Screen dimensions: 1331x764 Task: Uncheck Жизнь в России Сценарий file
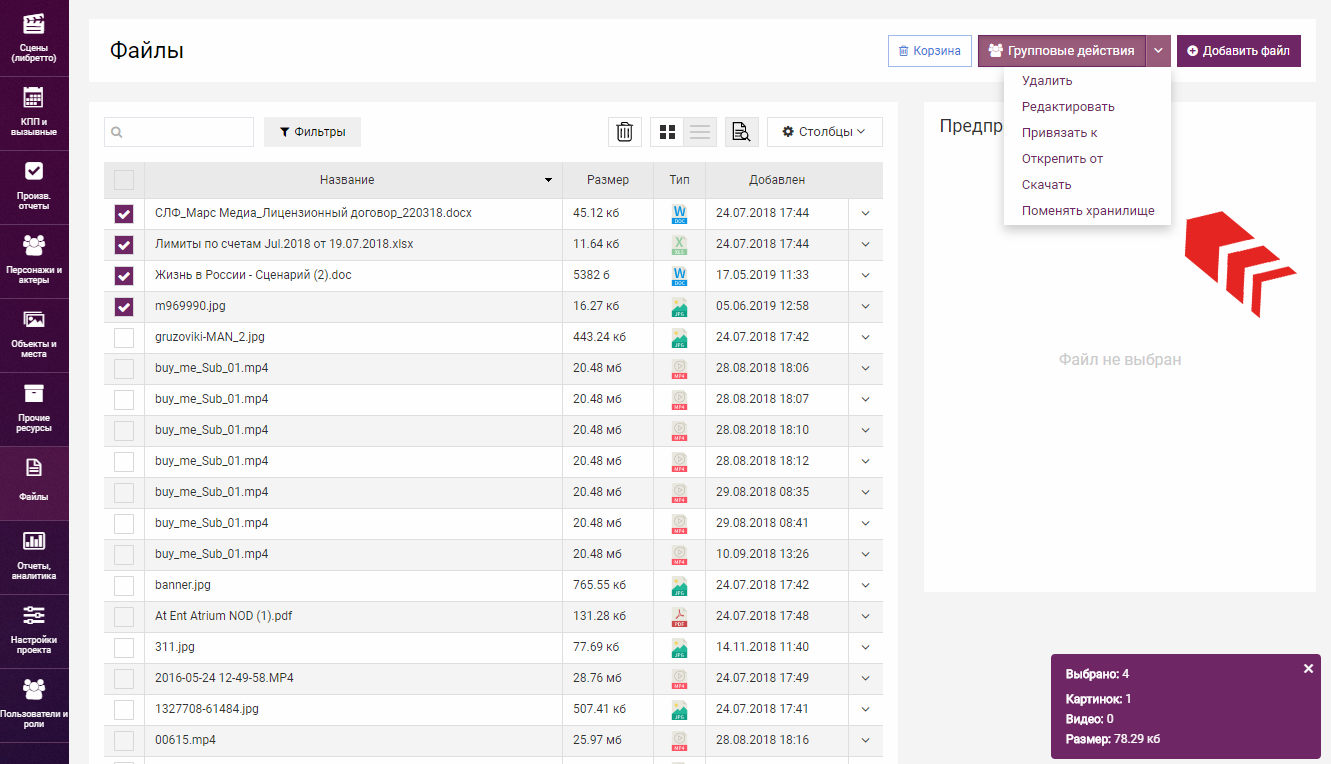coord(124,275)
